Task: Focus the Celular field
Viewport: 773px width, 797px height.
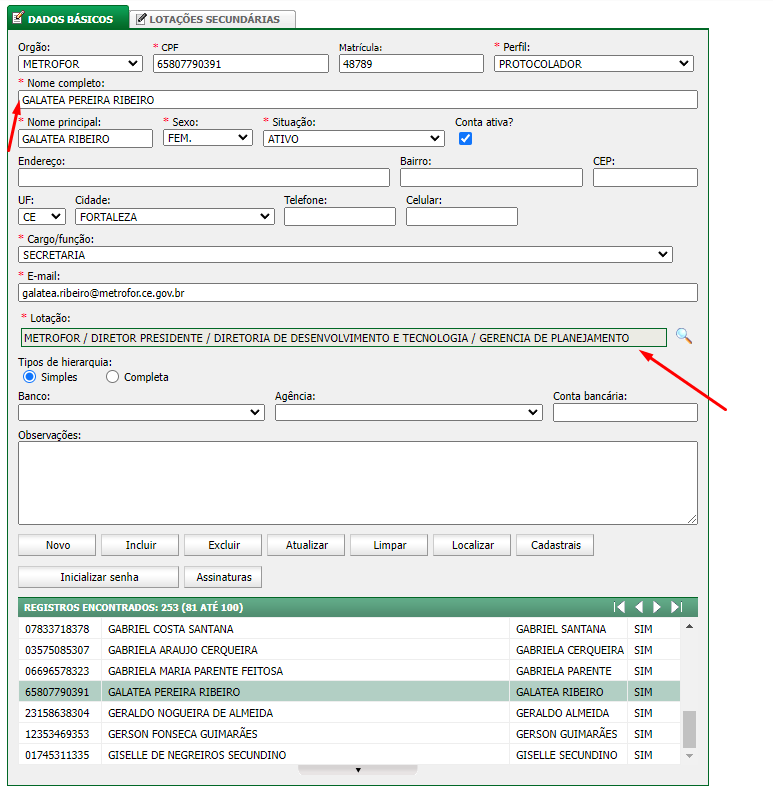Action: (x=461, y=217)
